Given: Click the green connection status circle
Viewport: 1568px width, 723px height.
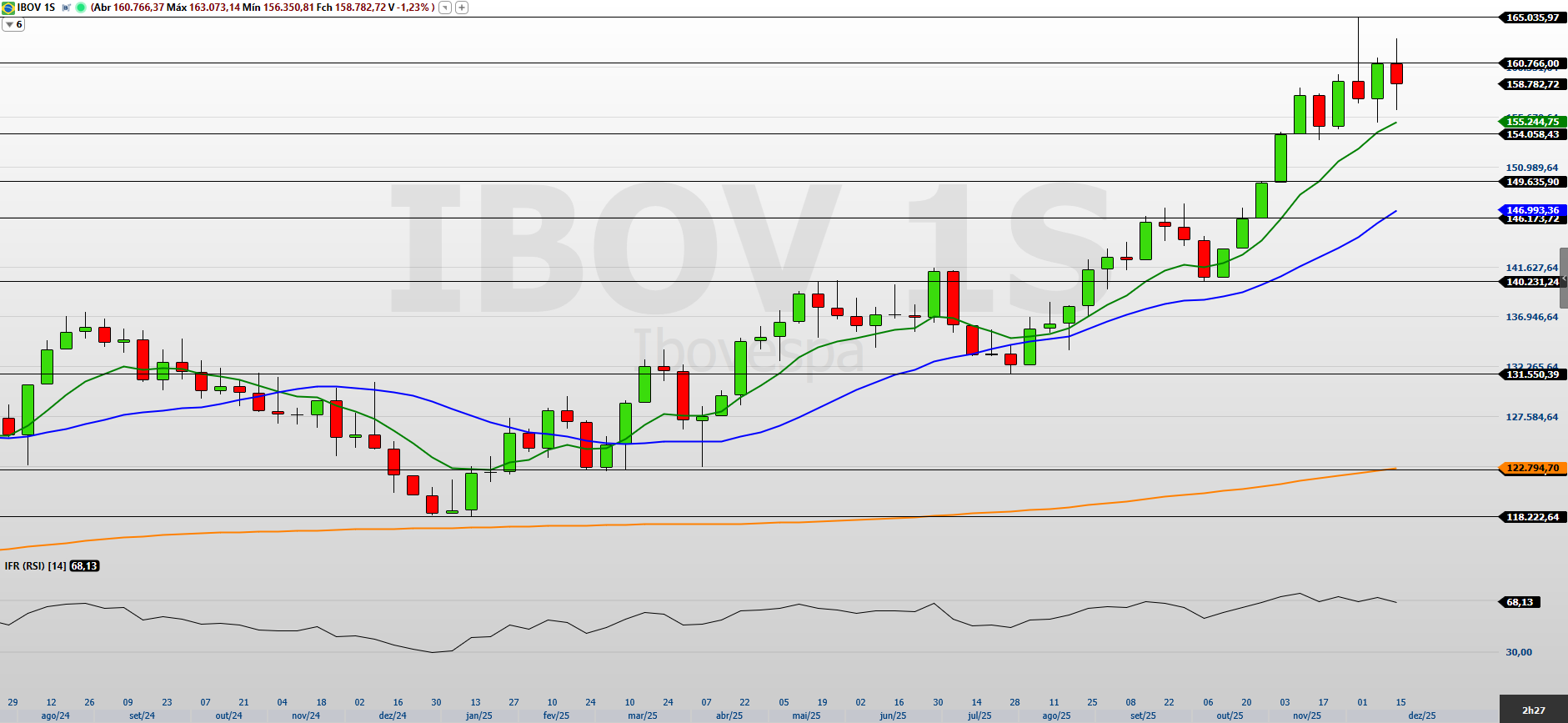Looking at the screenshot, I should click(x=81, y=8).
